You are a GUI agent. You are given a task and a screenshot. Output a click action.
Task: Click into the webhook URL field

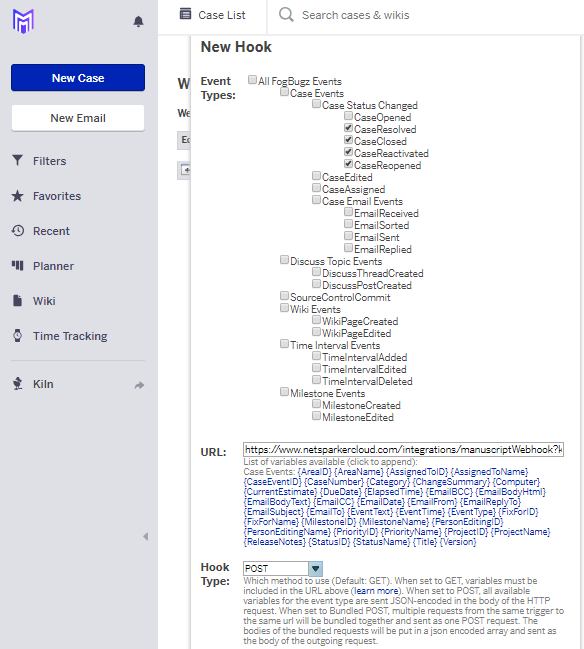click(x=403, y=449)
